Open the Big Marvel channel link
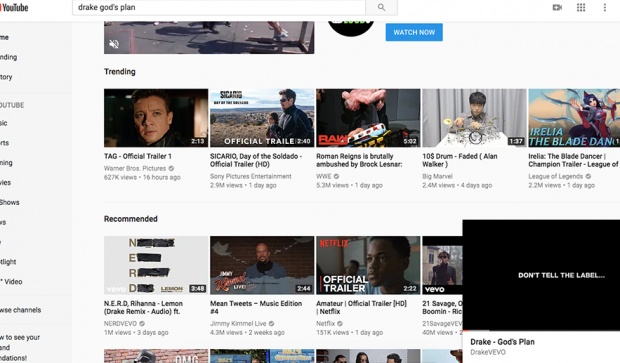 [437, 176]
